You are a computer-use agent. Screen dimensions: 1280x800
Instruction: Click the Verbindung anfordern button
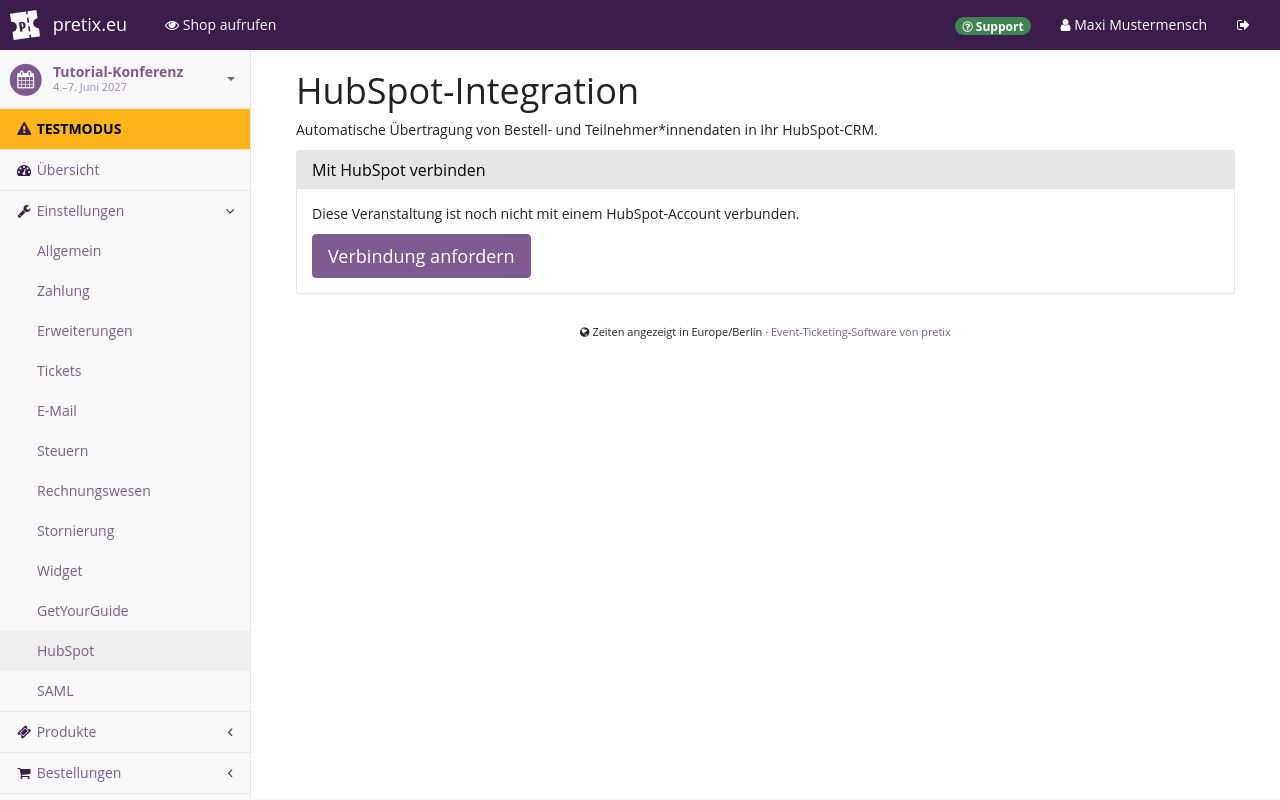coord(421,256)
